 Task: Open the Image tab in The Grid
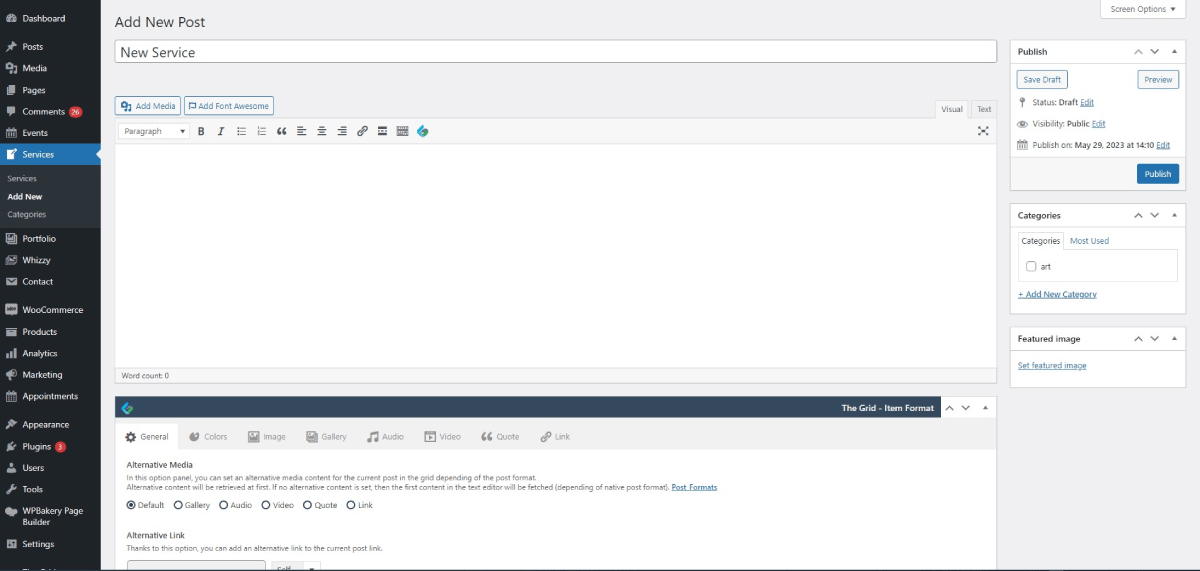click(x=267, y=437)
